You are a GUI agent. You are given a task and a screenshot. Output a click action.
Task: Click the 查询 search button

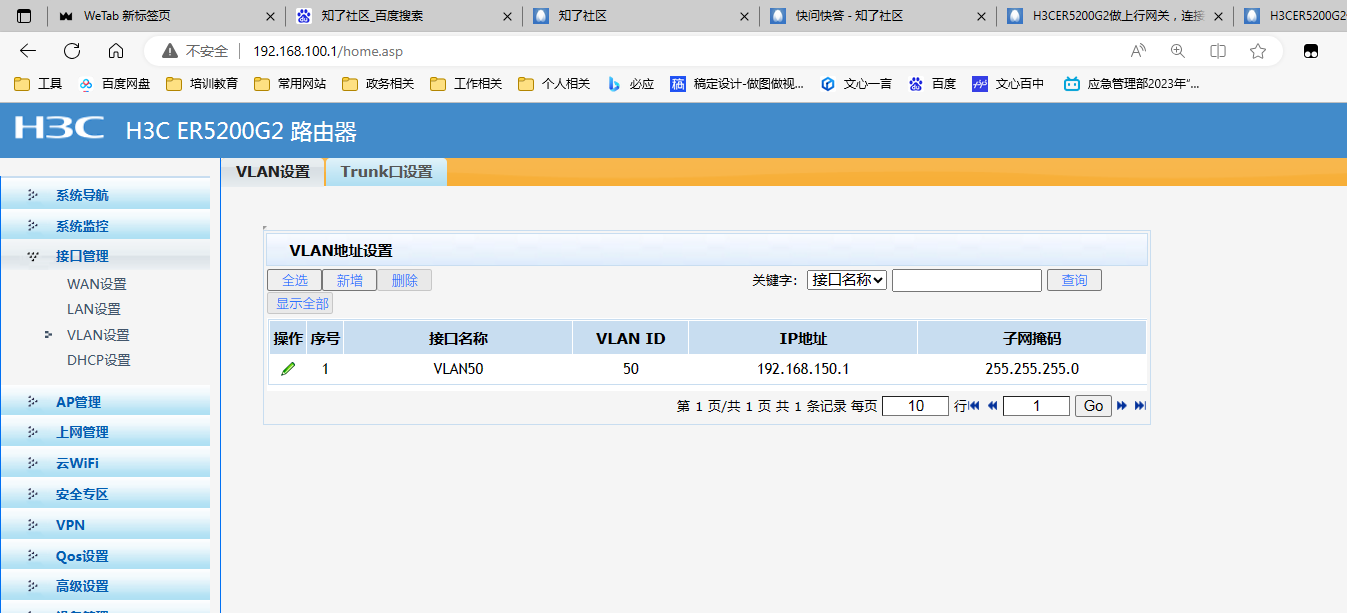click(1074, 280)
